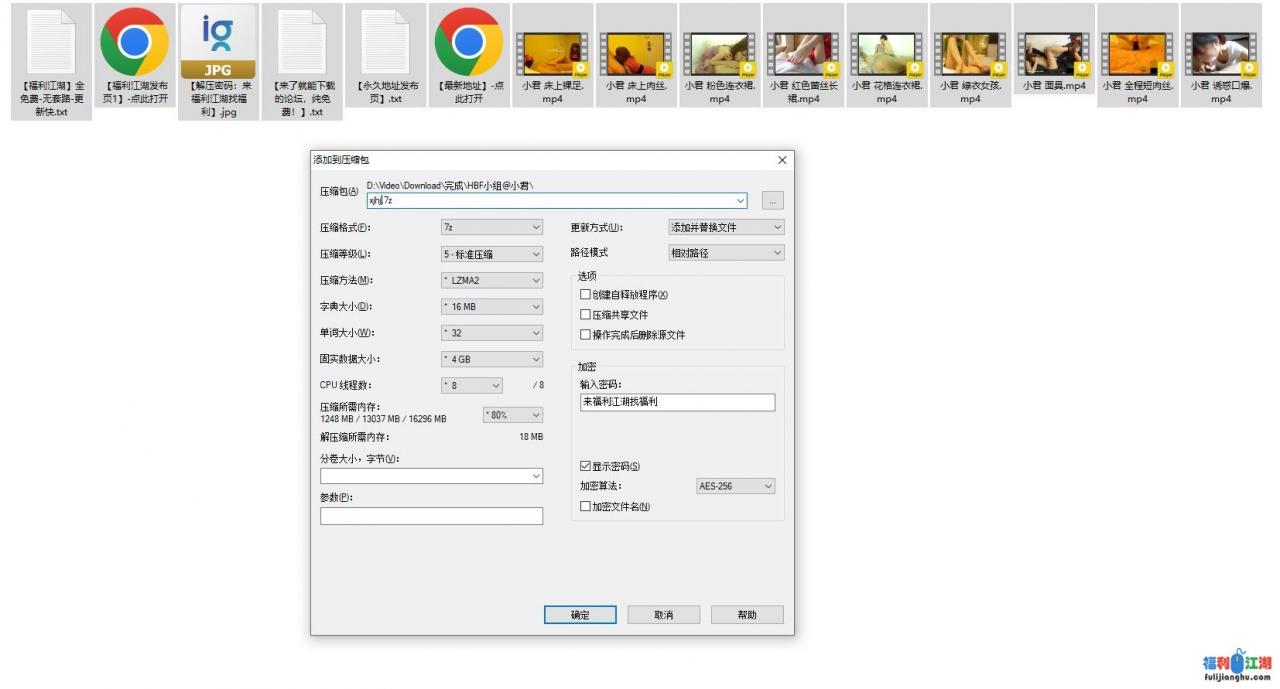
Task: Enable the 加密文件名 checkbox
Action: tap(586, 507)
